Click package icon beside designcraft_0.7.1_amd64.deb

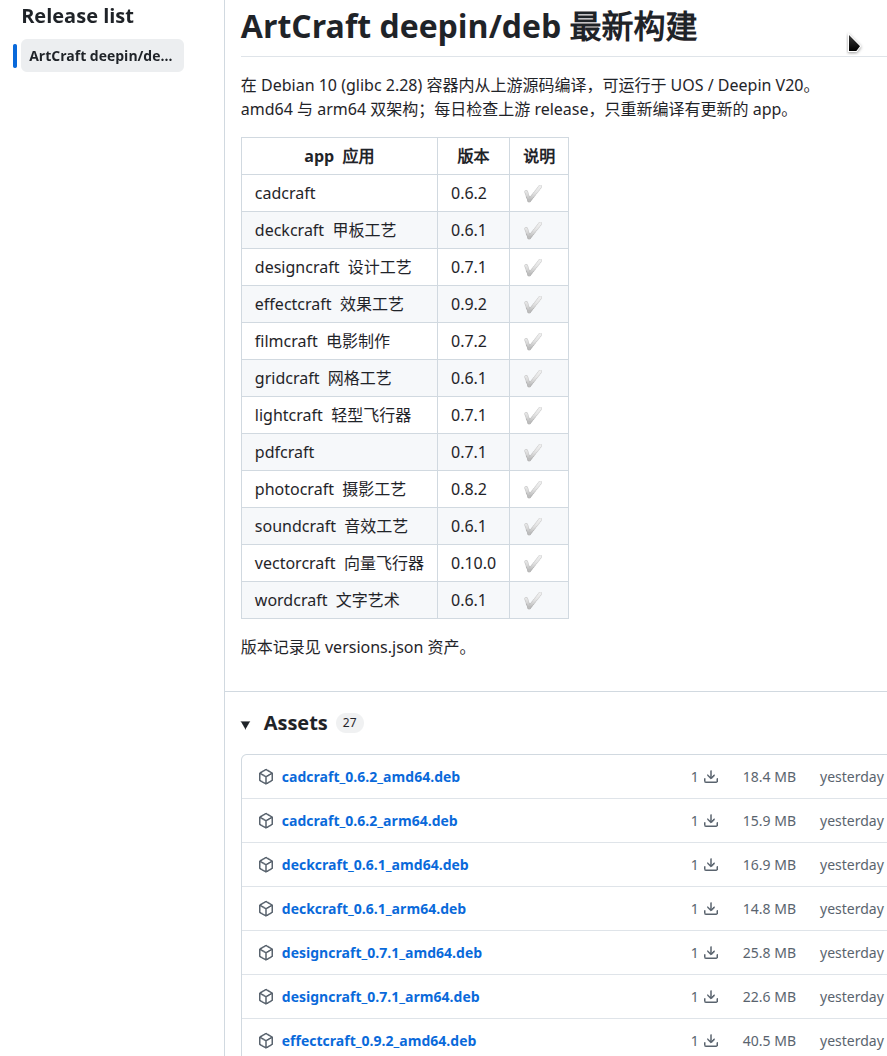[266, 952]
